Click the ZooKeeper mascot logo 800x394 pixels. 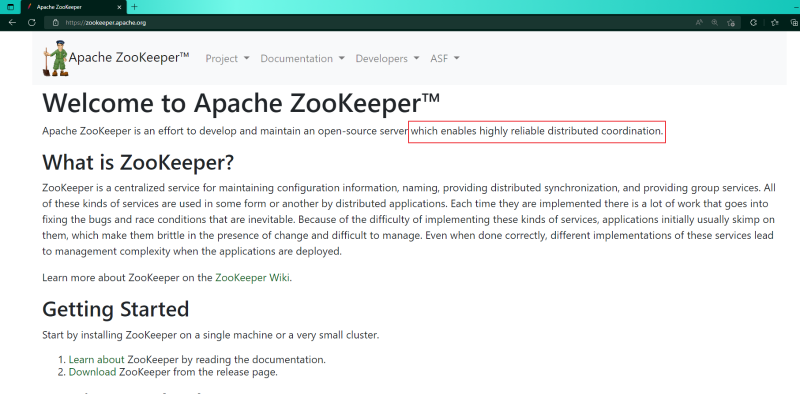coord(56,58)
